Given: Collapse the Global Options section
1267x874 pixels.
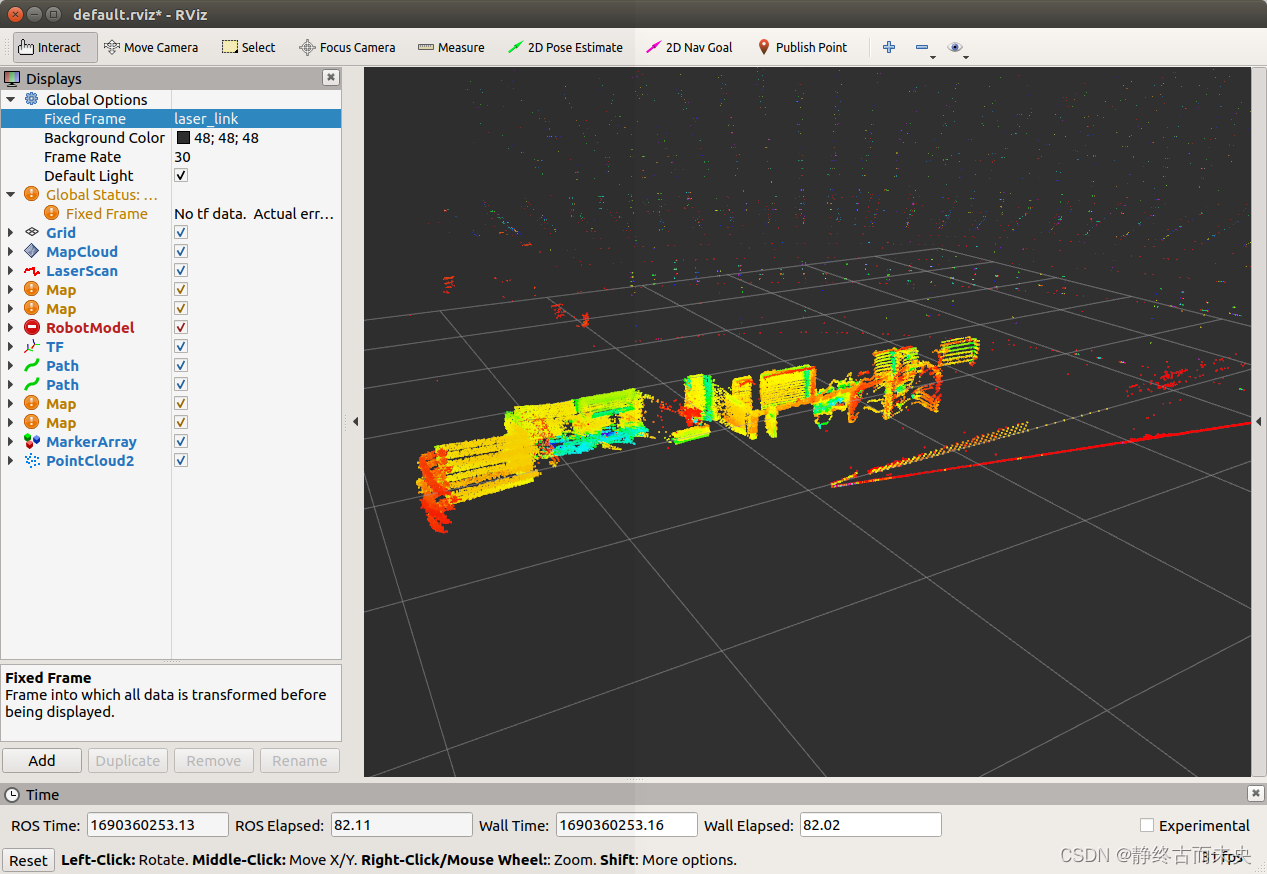Looking at the screenshot, I should [11, 99].
